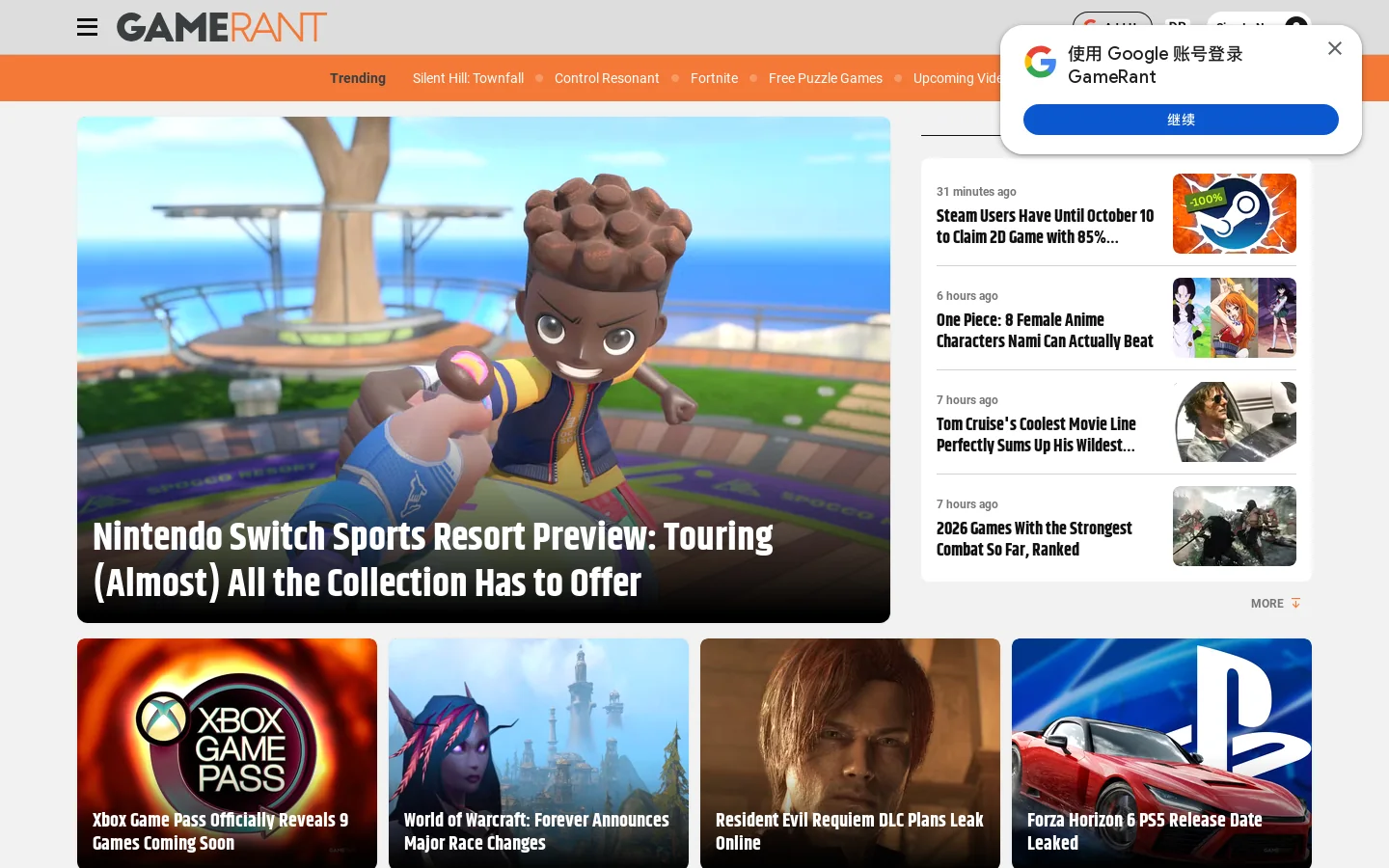Click the 'Trending' label in orange bar

click(x=358, y=78)
